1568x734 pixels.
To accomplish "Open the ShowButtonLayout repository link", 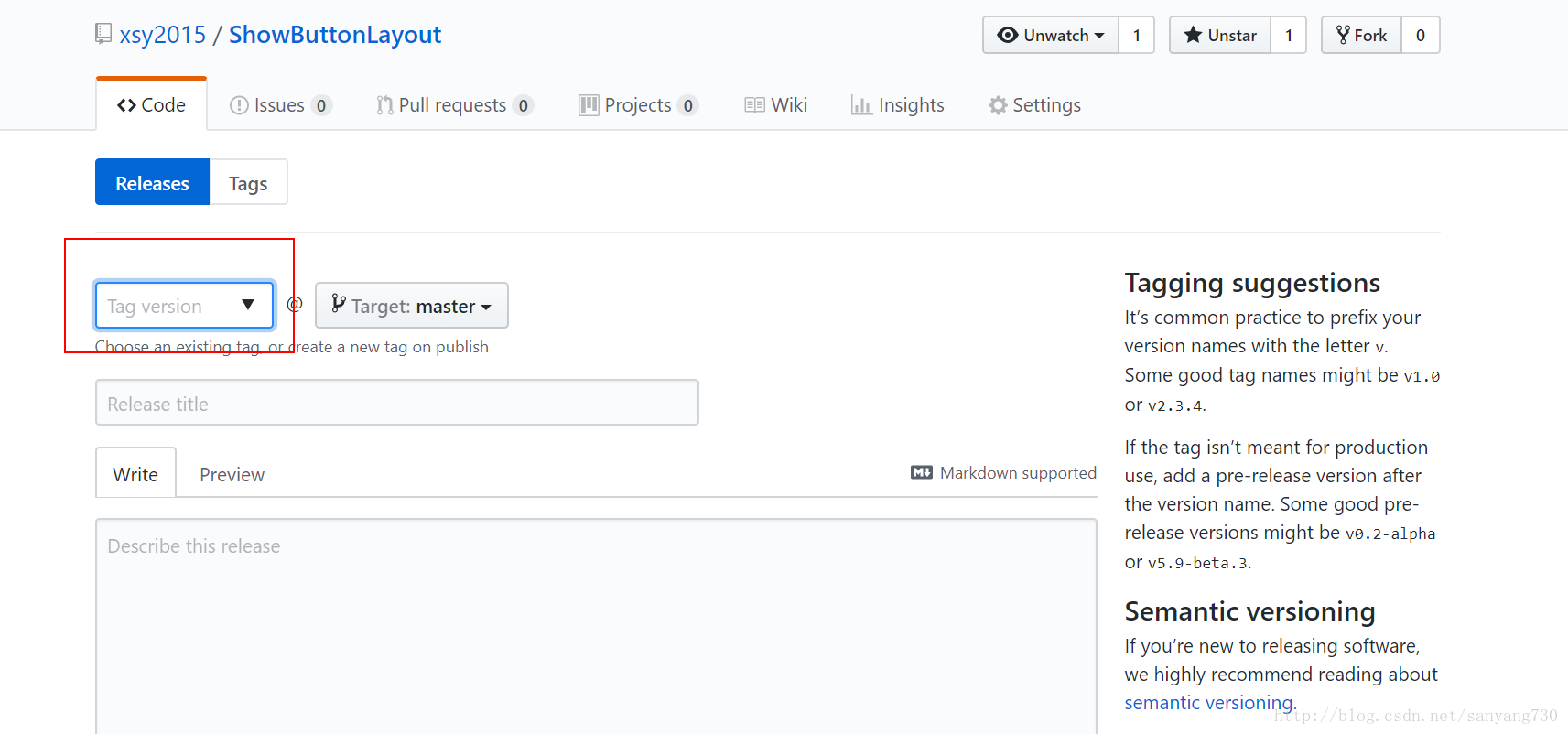I will click(335, 35).
